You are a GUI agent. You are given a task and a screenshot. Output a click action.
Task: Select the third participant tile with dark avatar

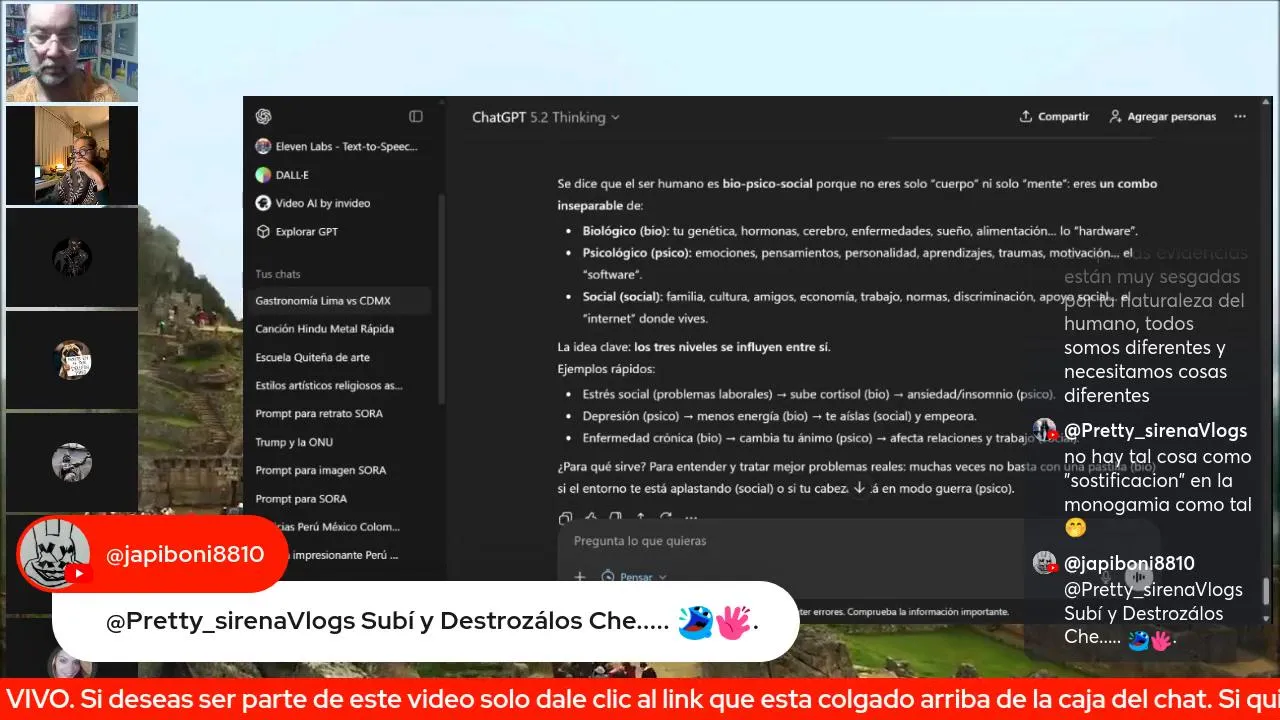(72, 257)
